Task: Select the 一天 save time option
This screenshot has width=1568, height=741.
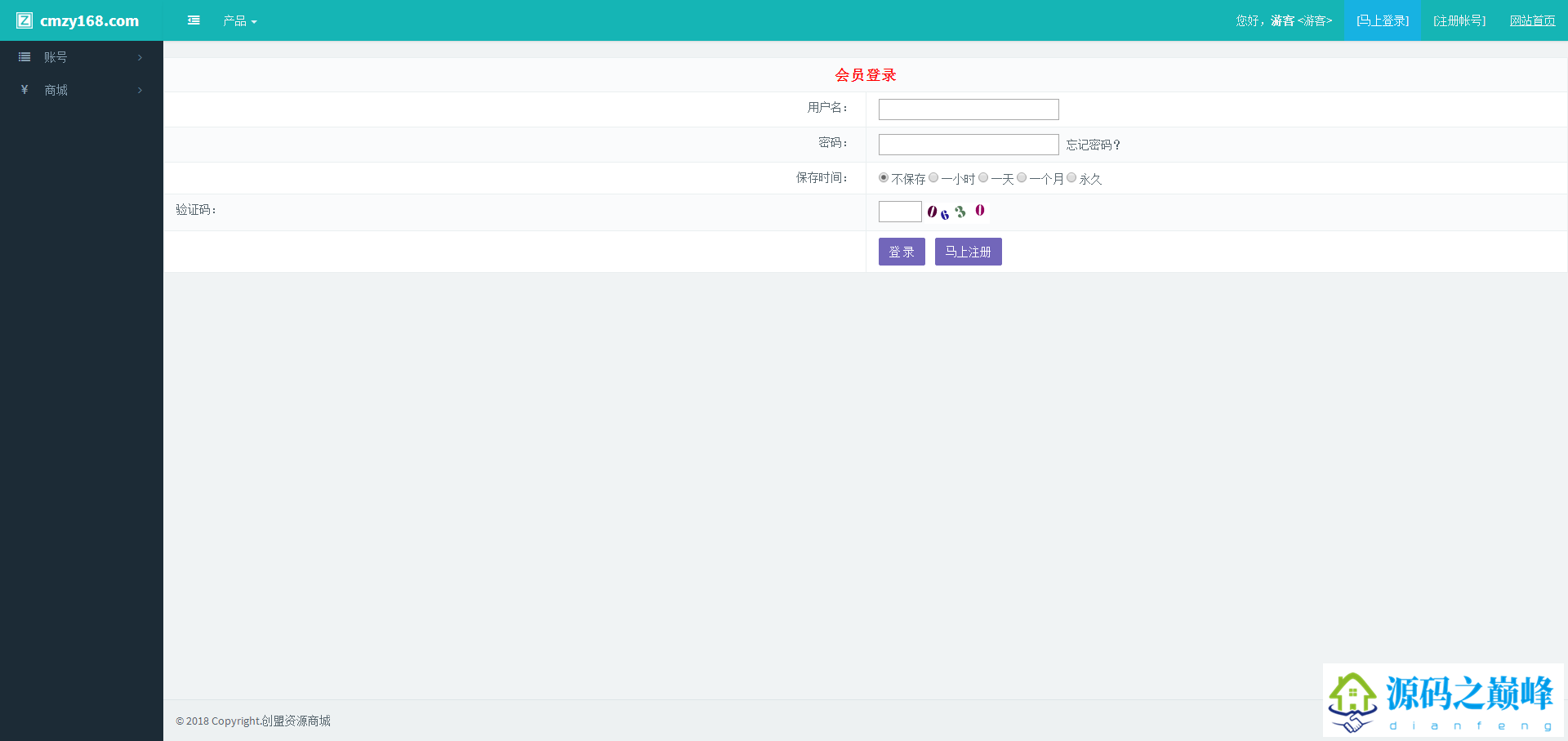Action: point(983,178)
